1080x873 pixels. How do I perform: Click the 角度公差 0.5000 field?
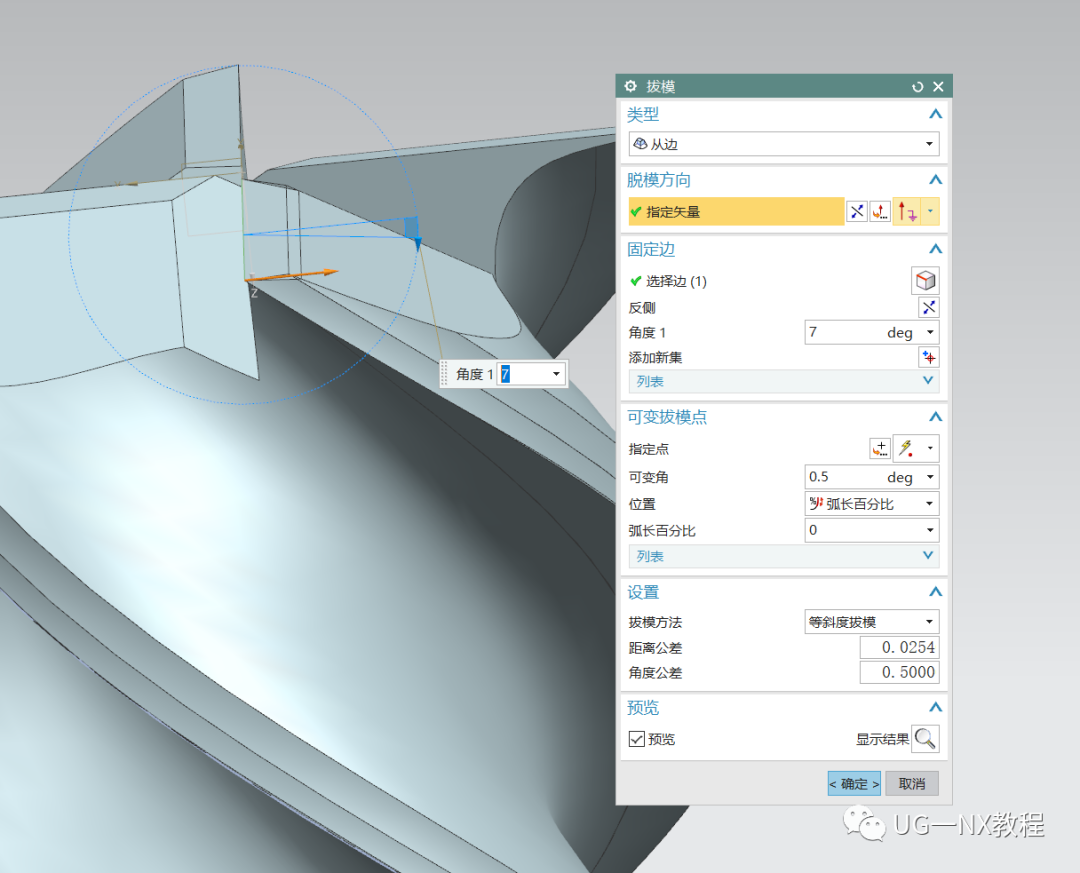click(x=900, y=672)
